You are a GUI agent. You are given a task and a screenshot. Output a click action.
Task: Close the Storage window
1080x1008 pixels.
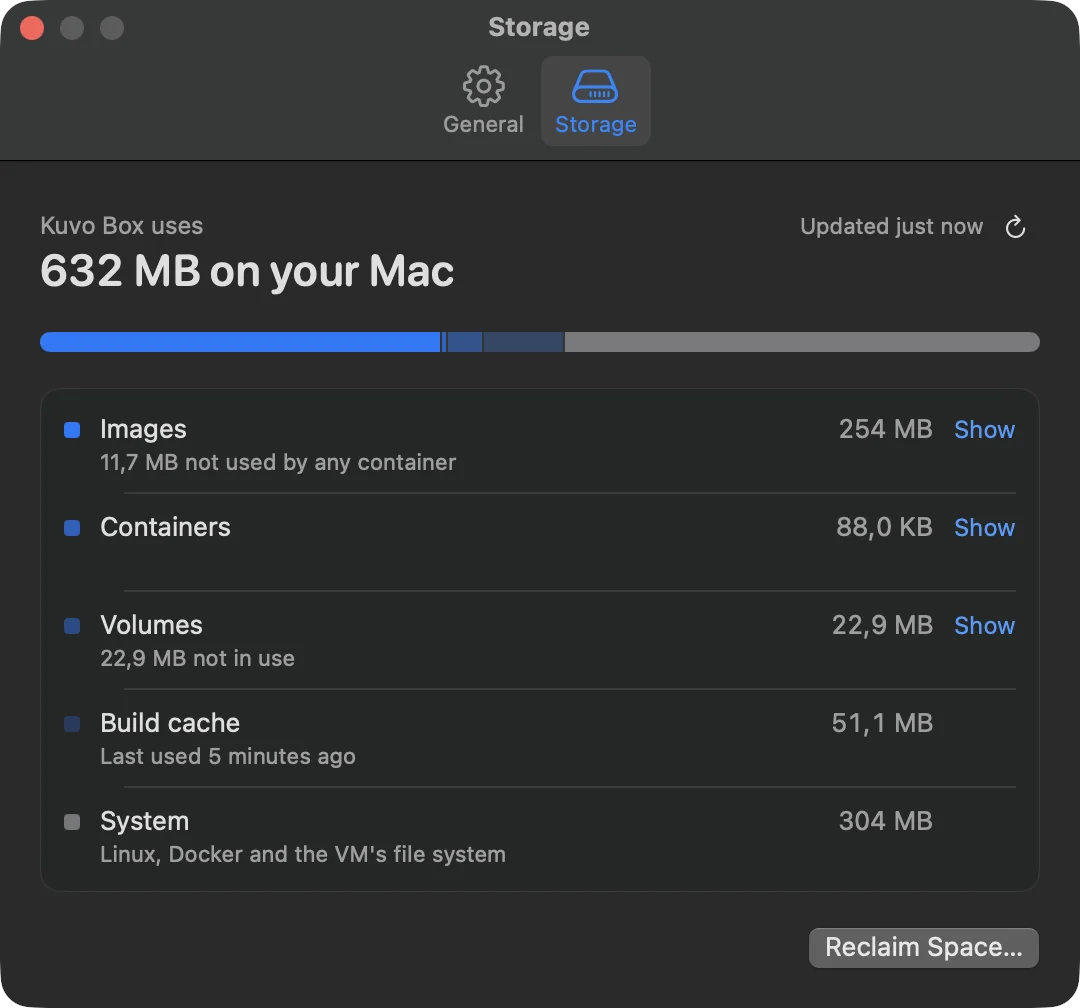32,28
